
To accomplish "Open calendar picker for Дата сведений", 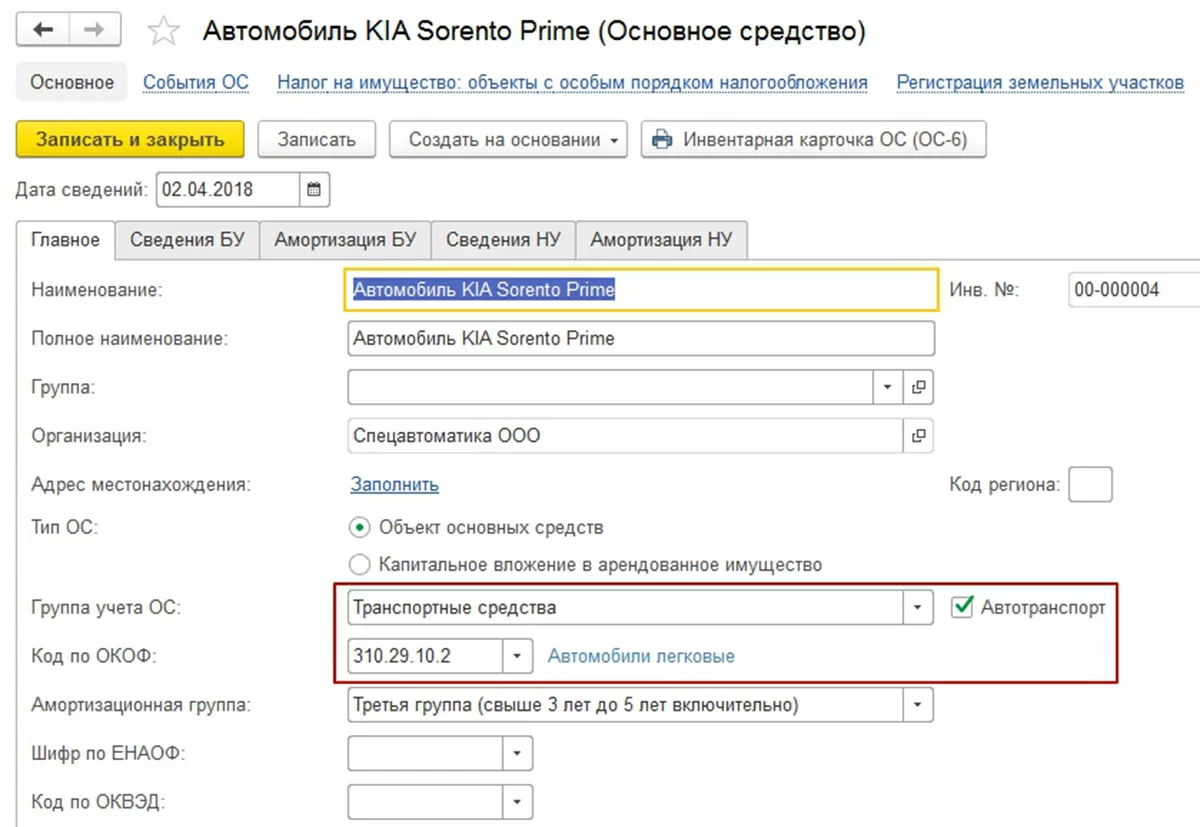I will tap(314, 189).
